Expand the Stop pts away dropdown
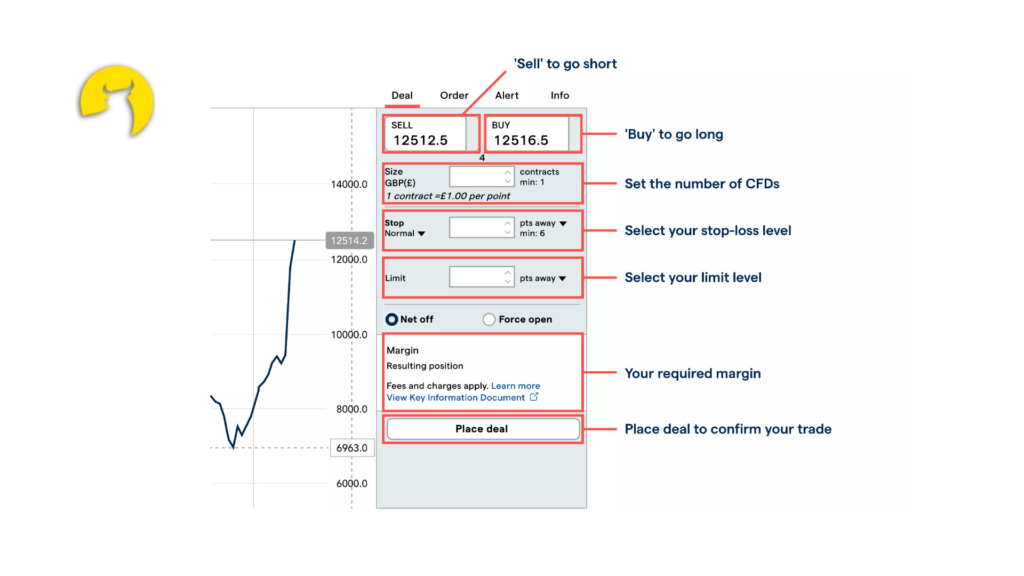This screenshot has width=1024, height=576. click(x=563, y=223)
